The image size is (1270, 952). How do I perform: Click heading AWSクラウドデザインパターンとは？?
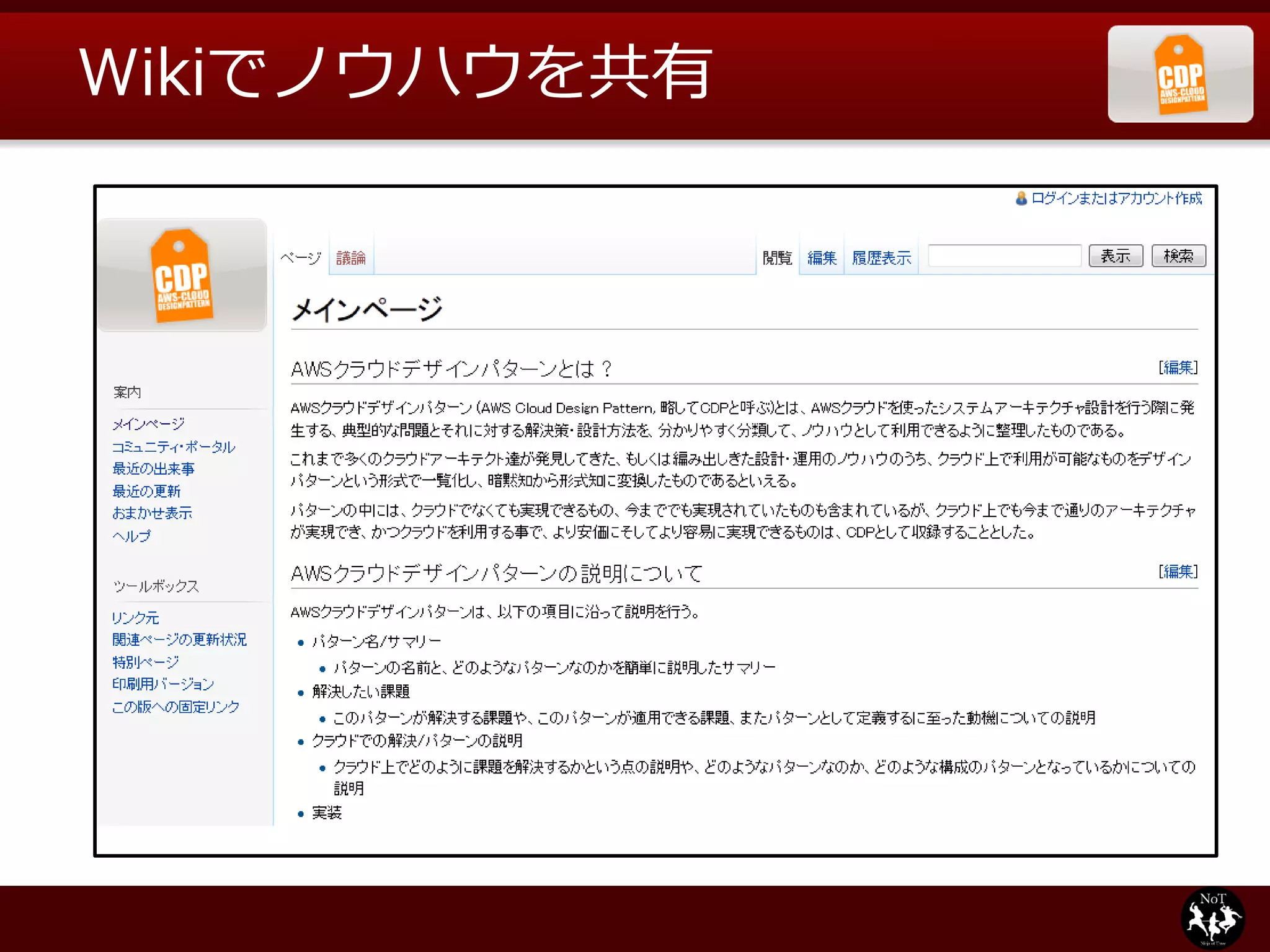(451, 369)
